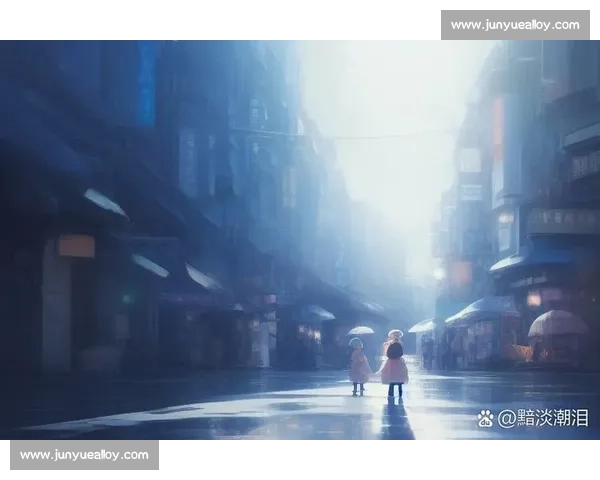Viewport: 600px width, 480px height.
Task: Open the rainy street anime illustration
Action: click(x=300, y=240)
